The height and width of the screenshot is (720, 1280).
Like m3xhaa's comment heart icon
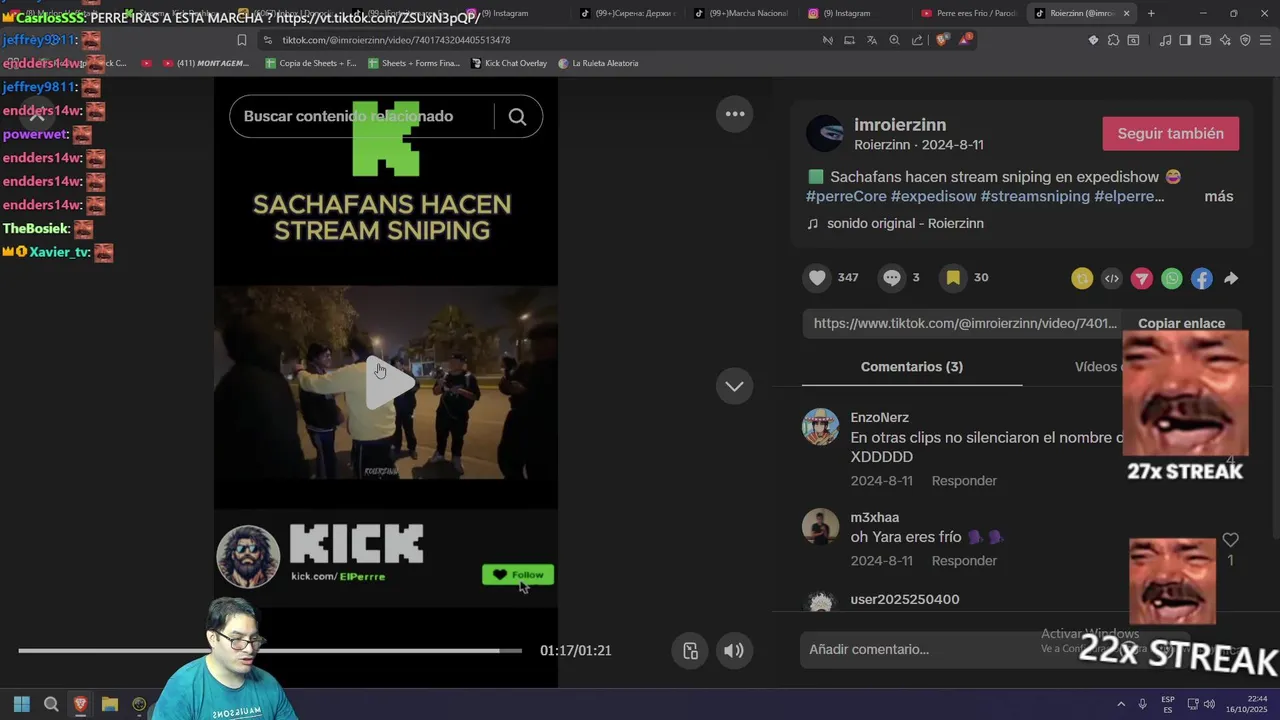click(1230, 540)
